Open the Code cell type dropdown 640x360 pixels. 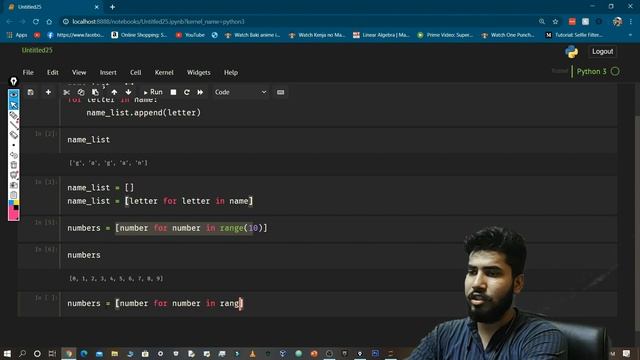240,92
